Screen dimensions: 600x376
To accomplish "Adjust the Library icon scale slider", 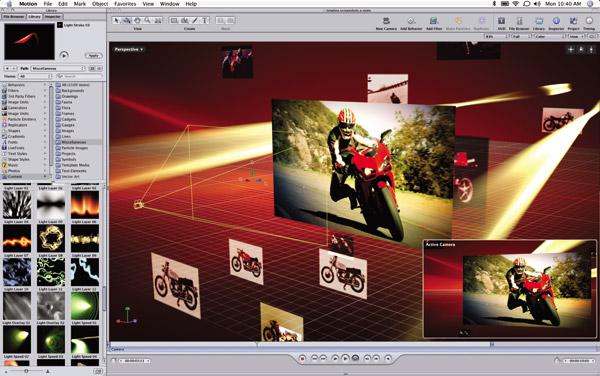I will click(x=26, y=371).
